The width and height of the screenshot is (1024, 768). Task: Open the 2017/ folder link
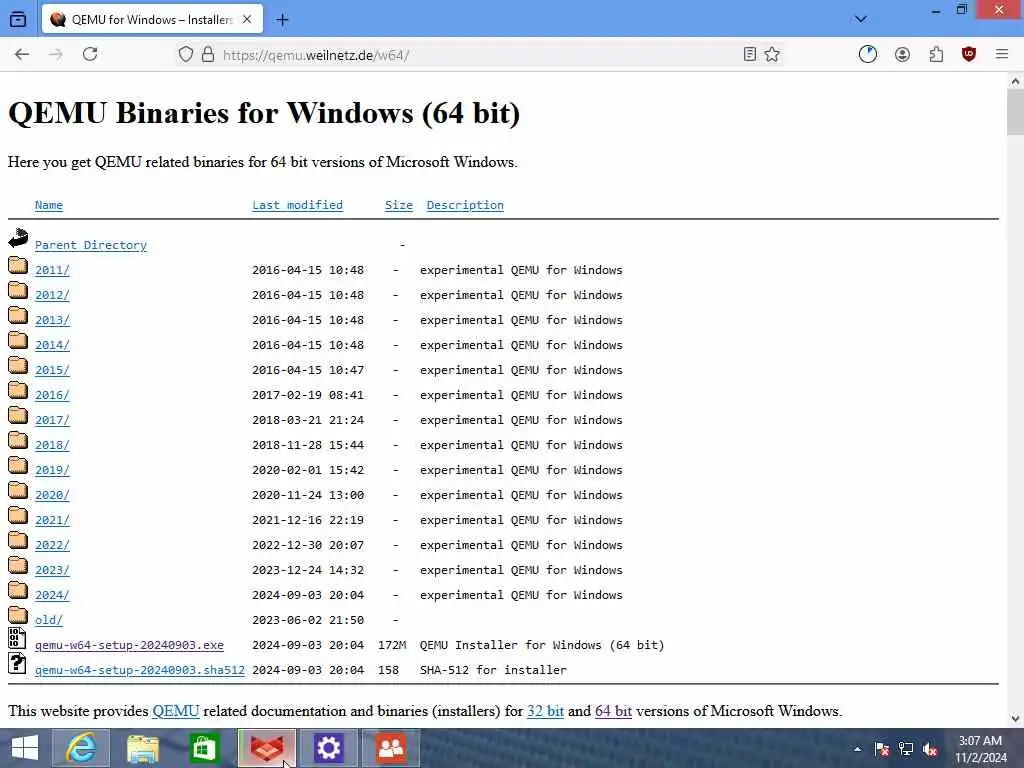52,420
